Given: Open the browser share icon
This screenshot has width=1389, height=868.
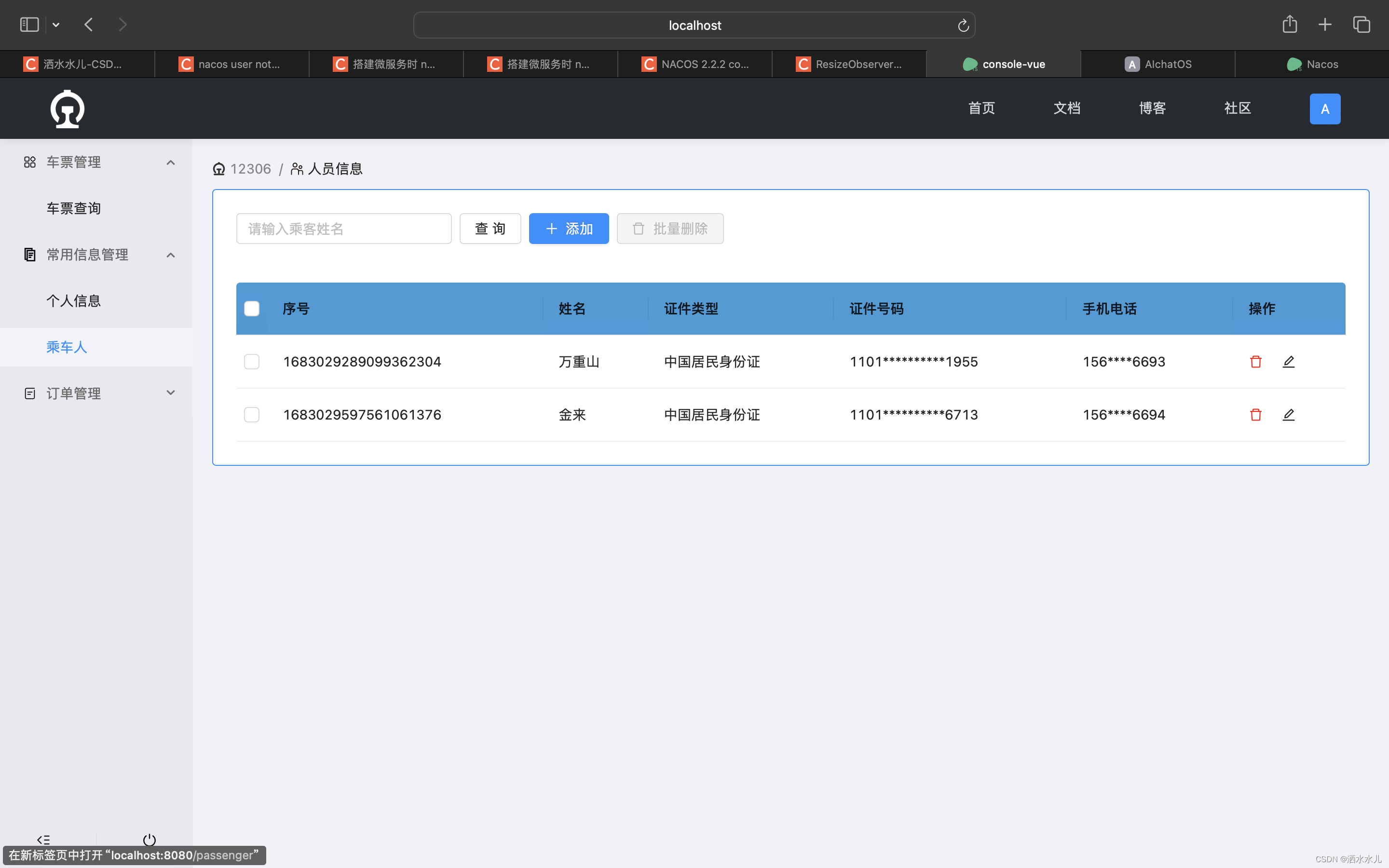Looking at the screenshot, I should click(x=1289, y=24).
